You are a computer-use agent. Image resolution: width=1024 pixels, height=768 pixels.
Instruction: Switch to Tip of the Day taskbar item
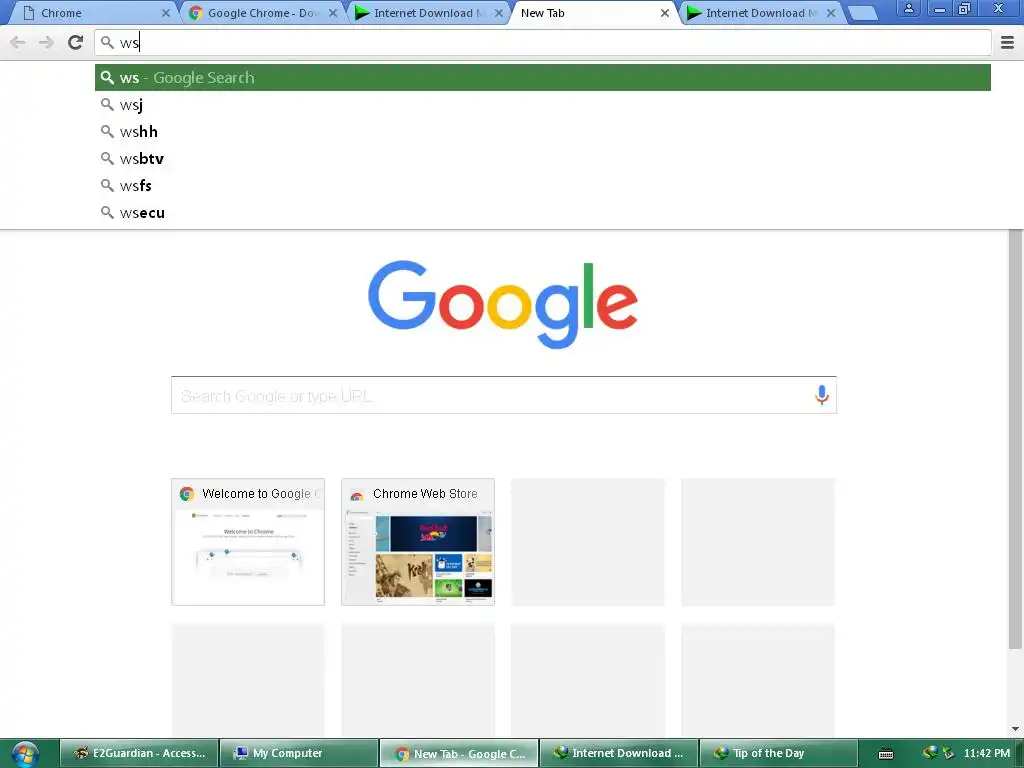pos(778,754)
